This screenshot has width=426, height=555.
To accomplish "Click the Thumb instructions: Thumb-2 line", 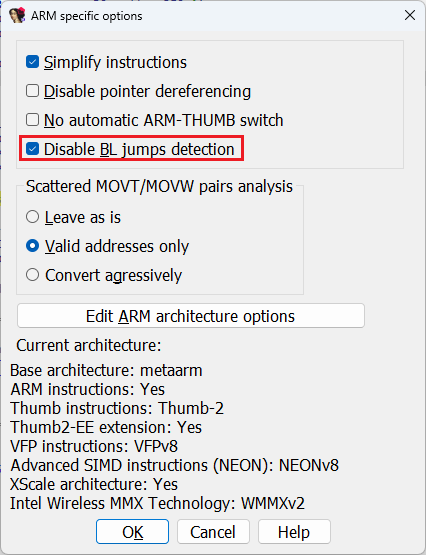I will coord(117,408).
